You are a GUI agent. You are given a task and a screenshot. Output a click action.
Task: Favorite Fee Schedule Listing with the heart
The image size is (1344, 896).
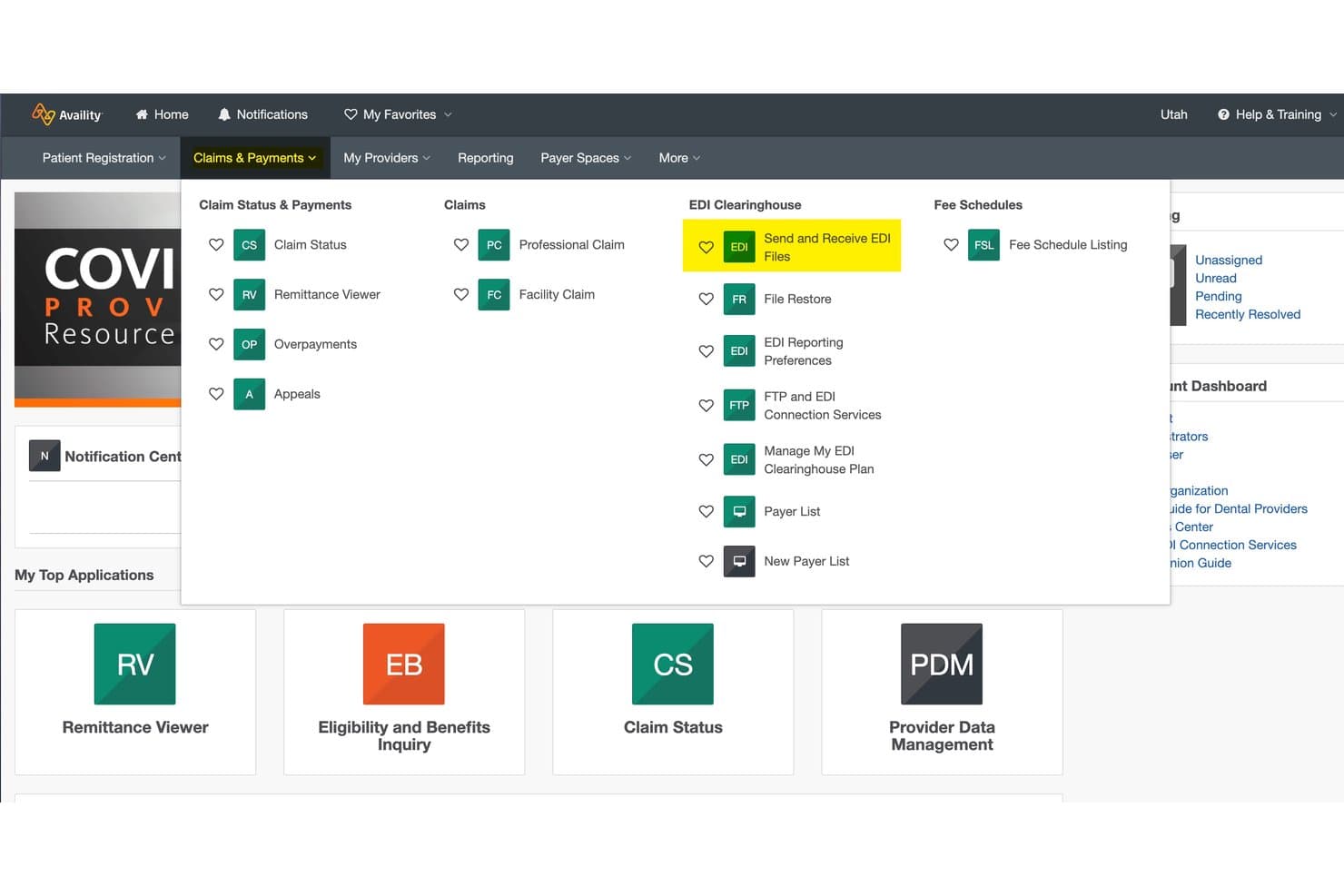pyautogui.click(x=951, y=245)
